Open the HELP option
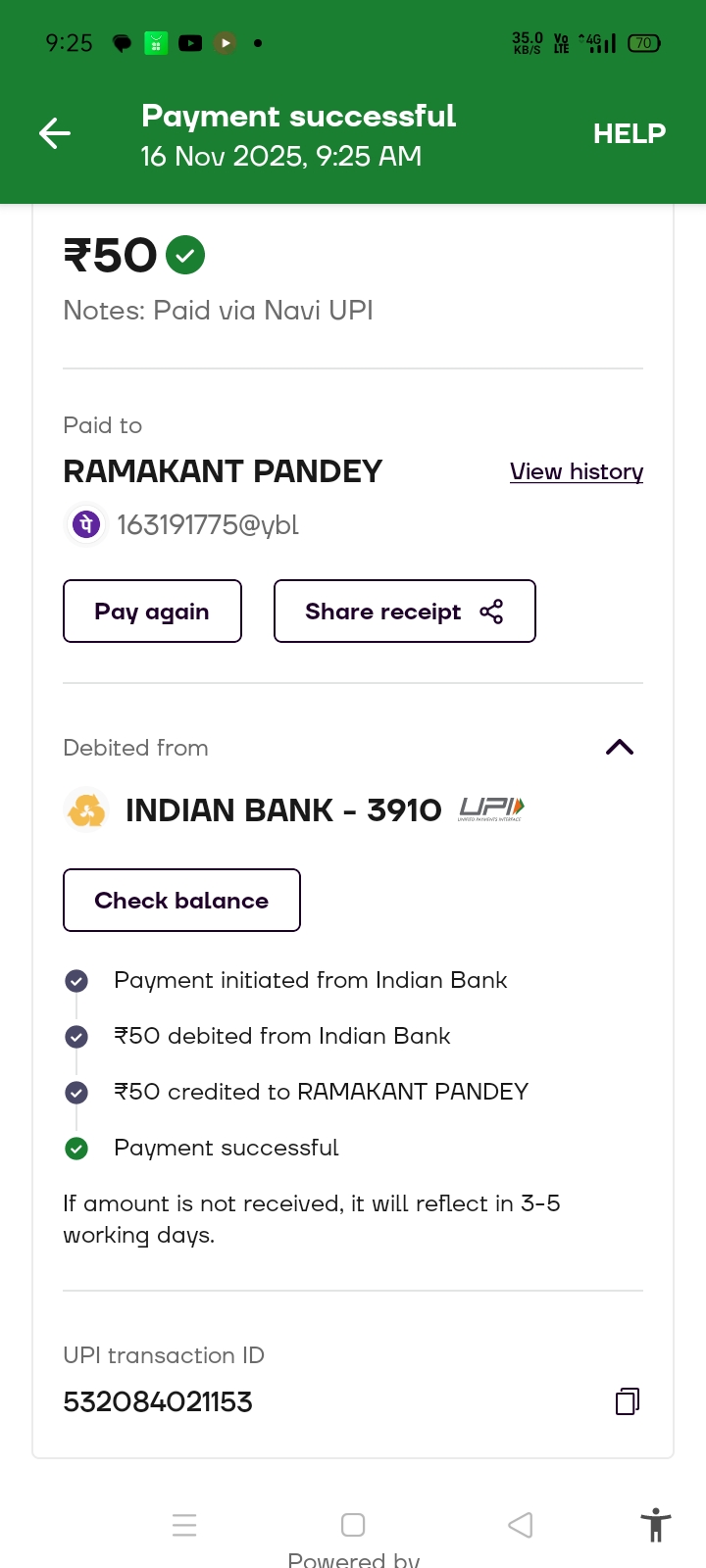This screenshot has width=706, height=1568. tap(629, 133)
